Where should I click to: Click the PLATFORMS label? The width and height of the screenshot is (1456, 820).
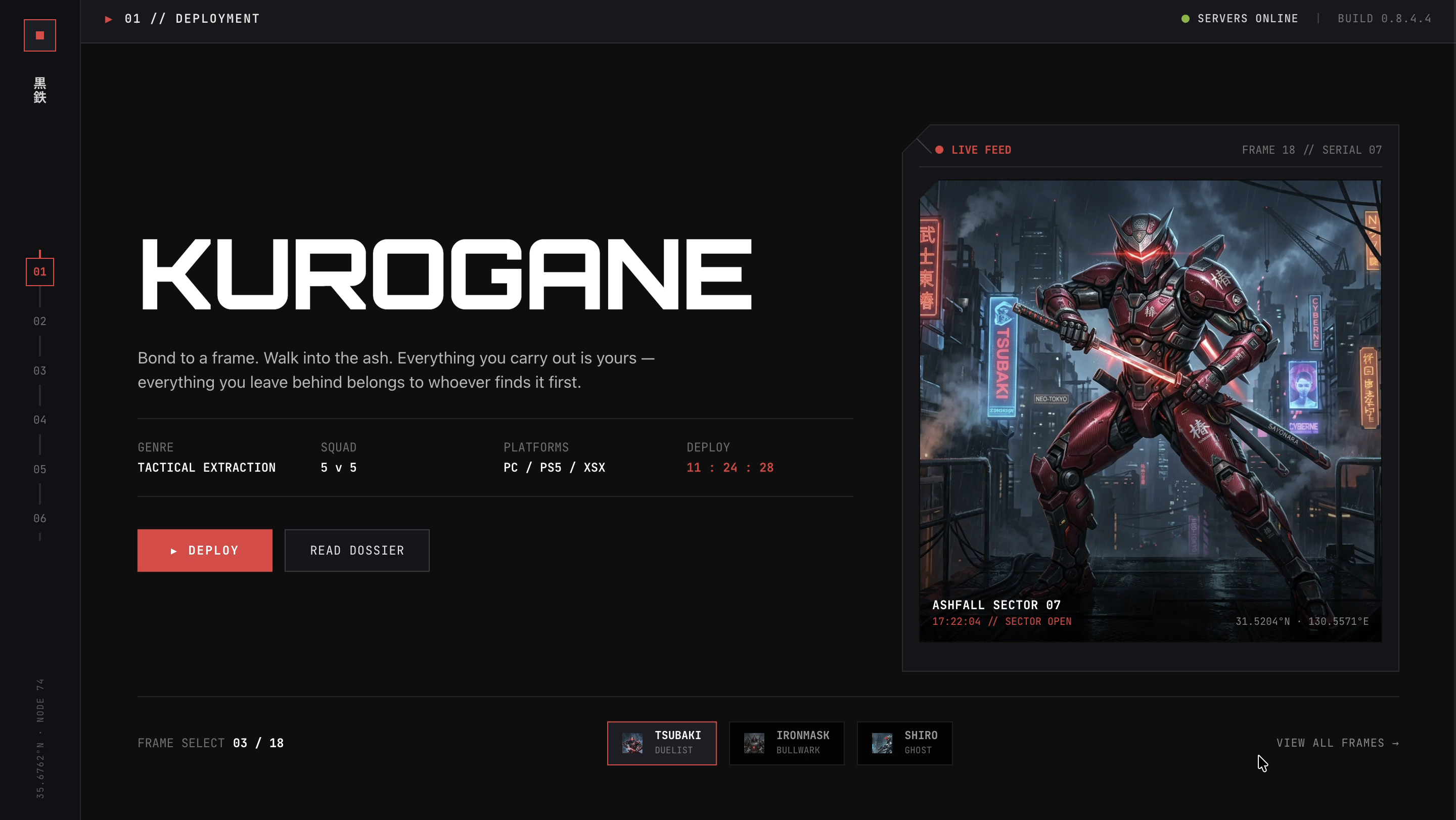[536, 447]
